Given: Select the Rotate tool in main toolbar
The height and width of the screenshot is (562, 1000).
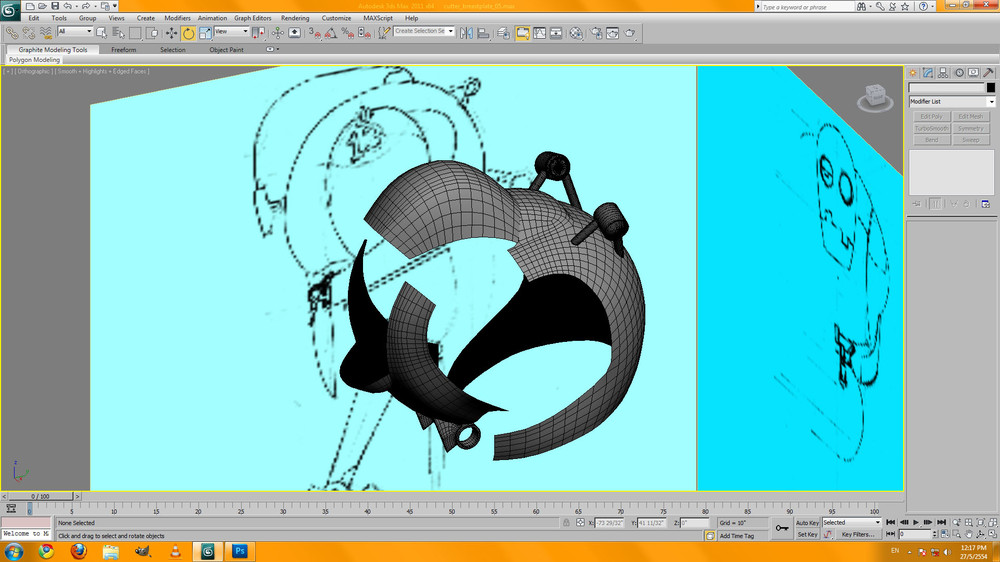Looking at the screenshot, I should point(188,32).
